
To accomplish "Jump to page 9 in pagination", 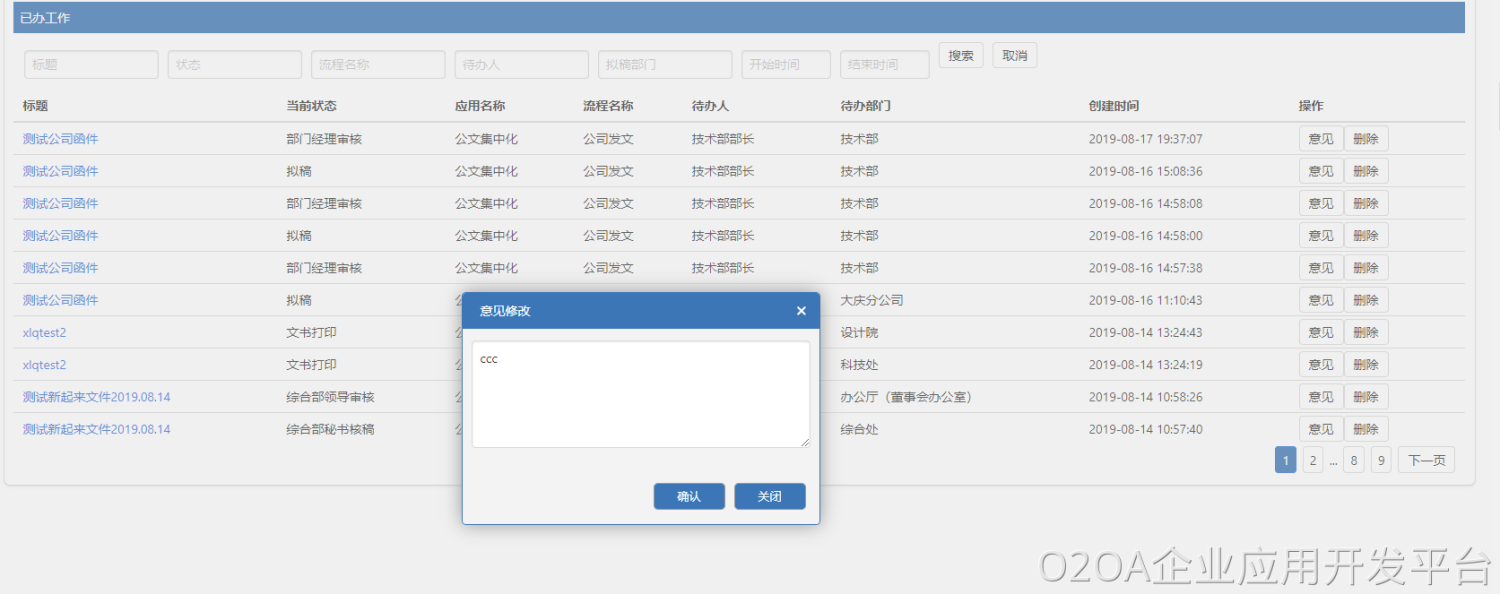I will click(x=1380, y=460).
